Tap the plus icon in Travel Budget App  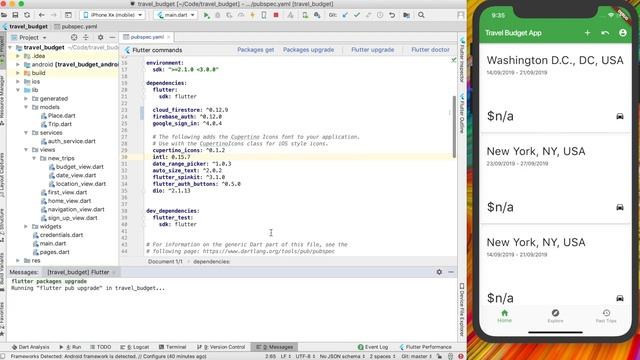[x=587, y=33]
